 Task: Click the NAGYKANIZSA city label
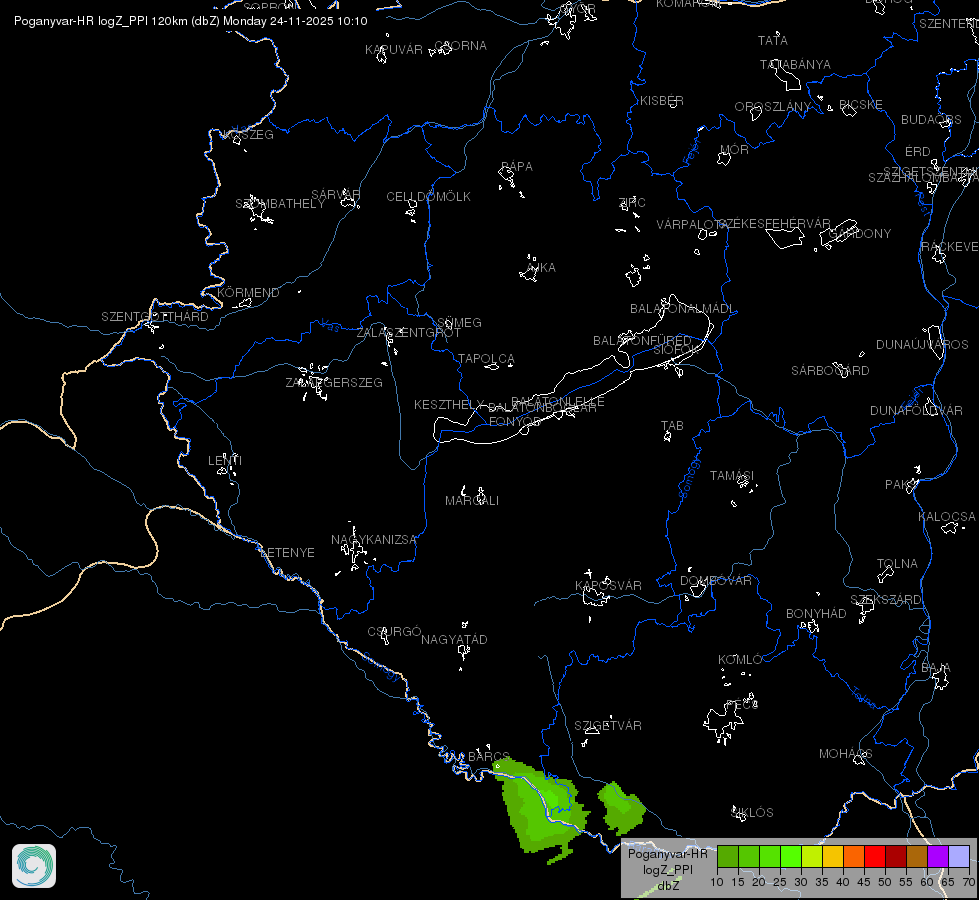(x=373, y=540)
